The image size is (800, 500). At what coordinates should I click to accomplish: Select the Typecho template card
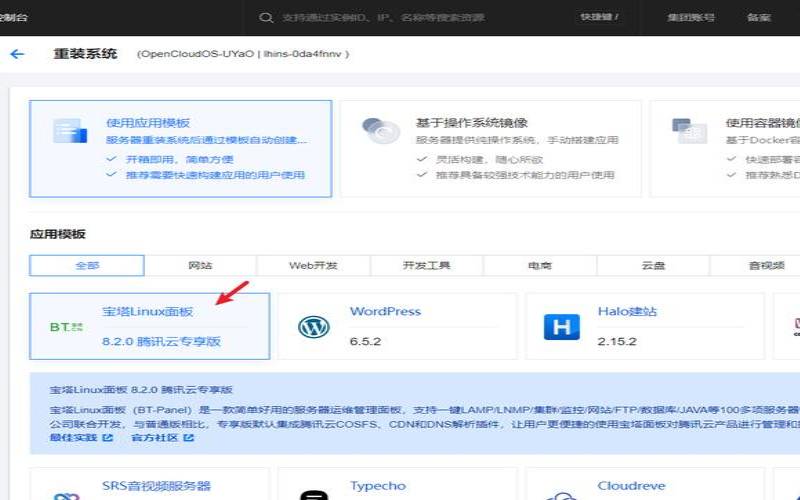397,484
